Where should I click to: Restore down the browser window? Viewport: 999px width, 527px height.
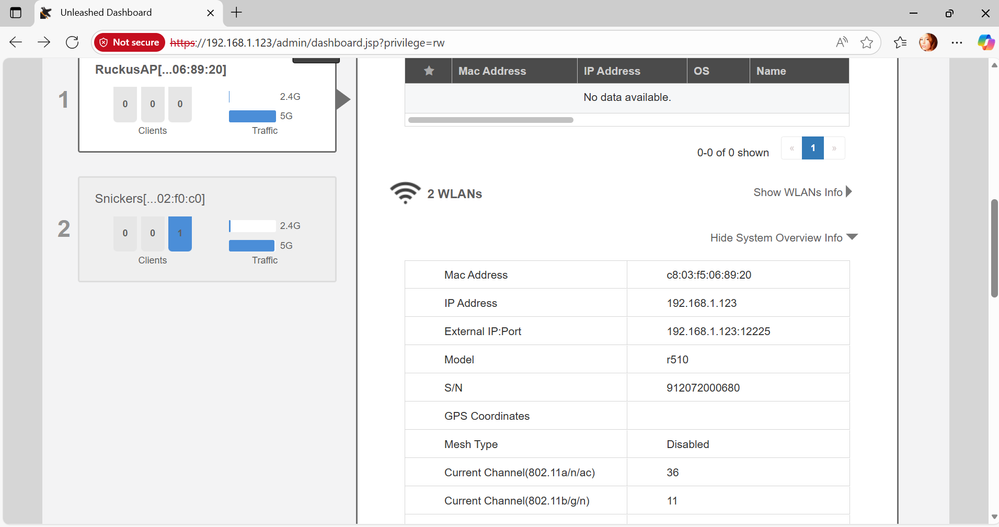pos(949,13)
